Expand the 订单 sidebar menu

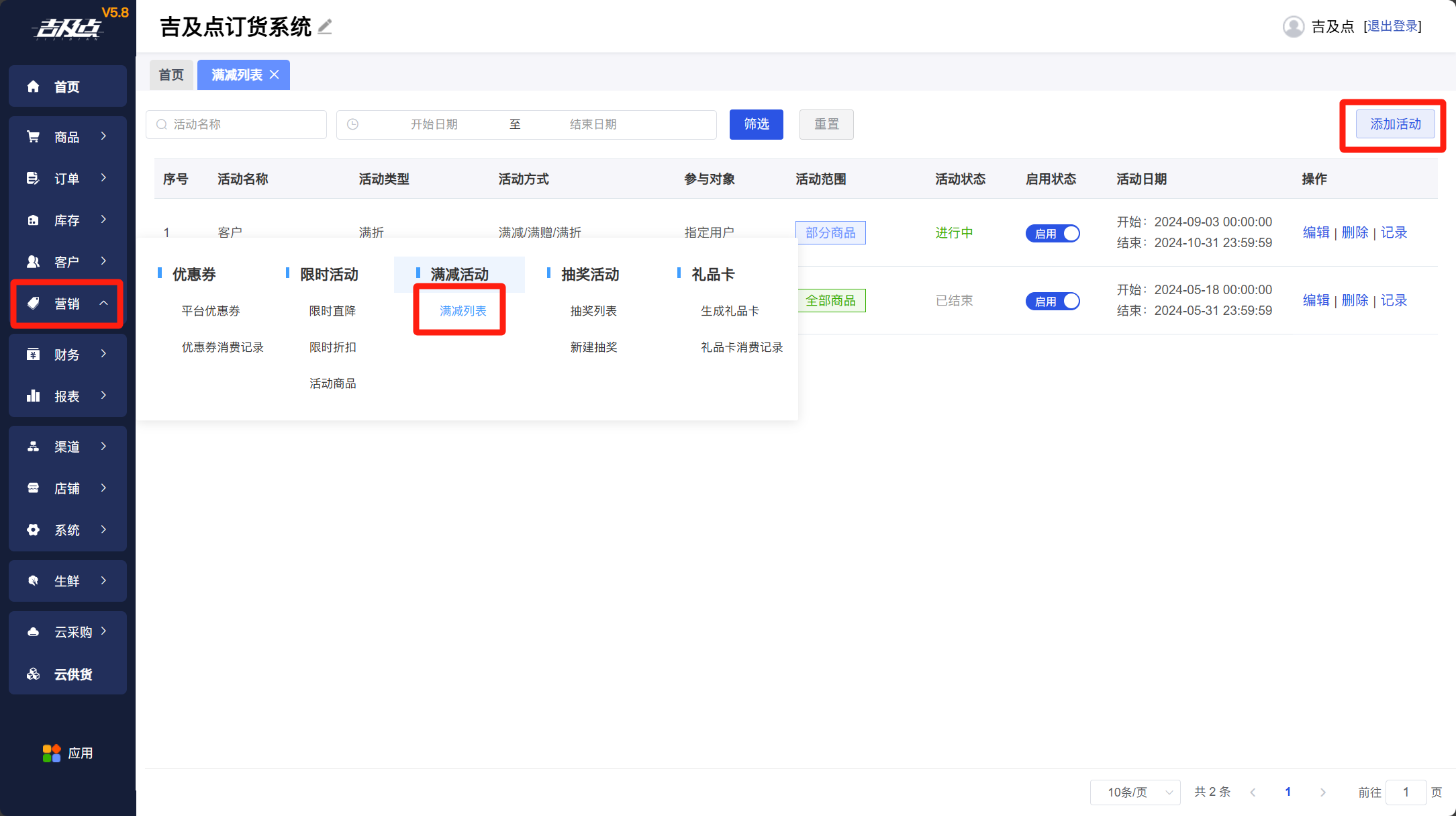point(67,179)
